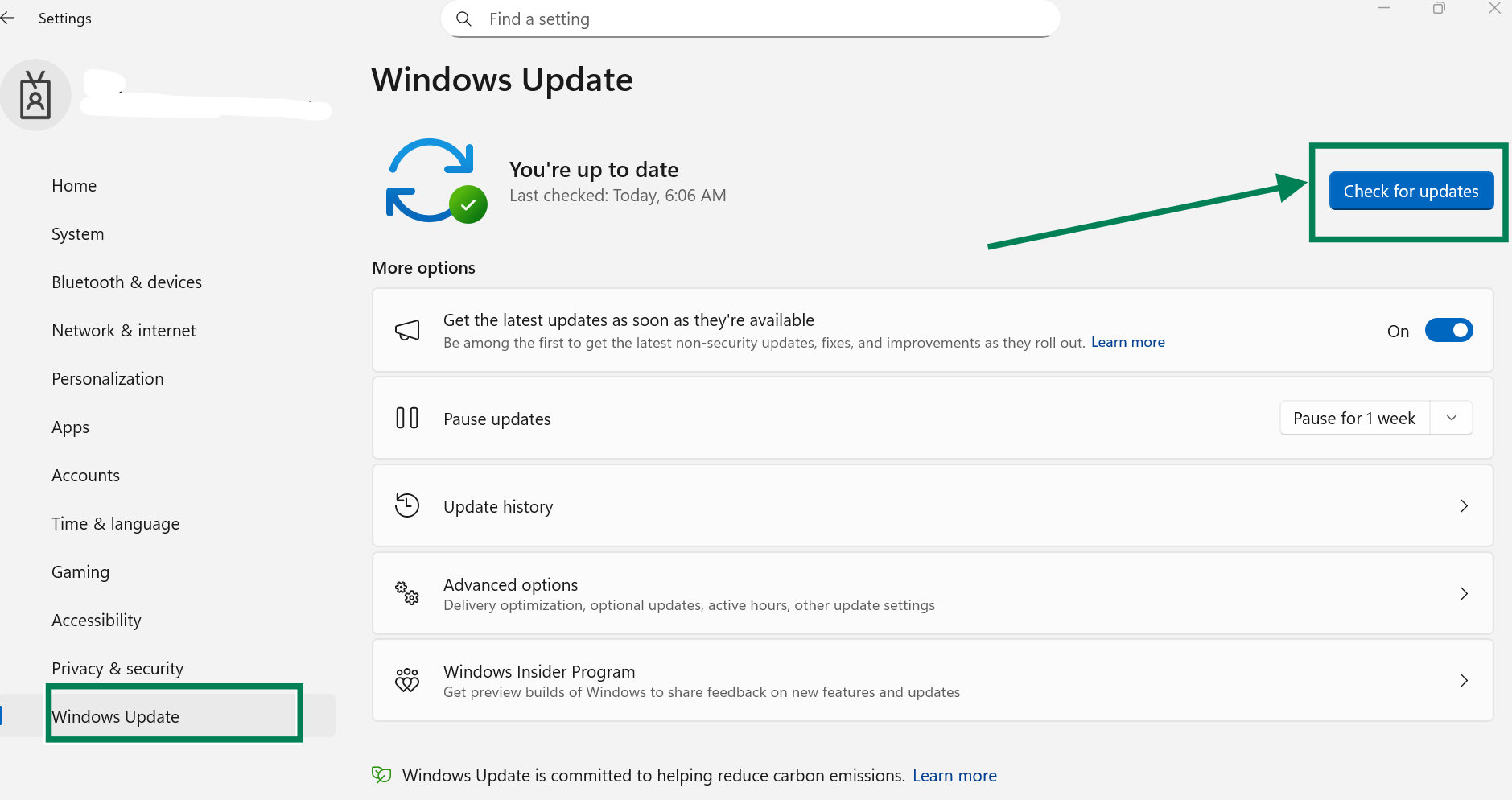
Task: Select Time & language in the sidebar
Action: (x=116, y=524)
